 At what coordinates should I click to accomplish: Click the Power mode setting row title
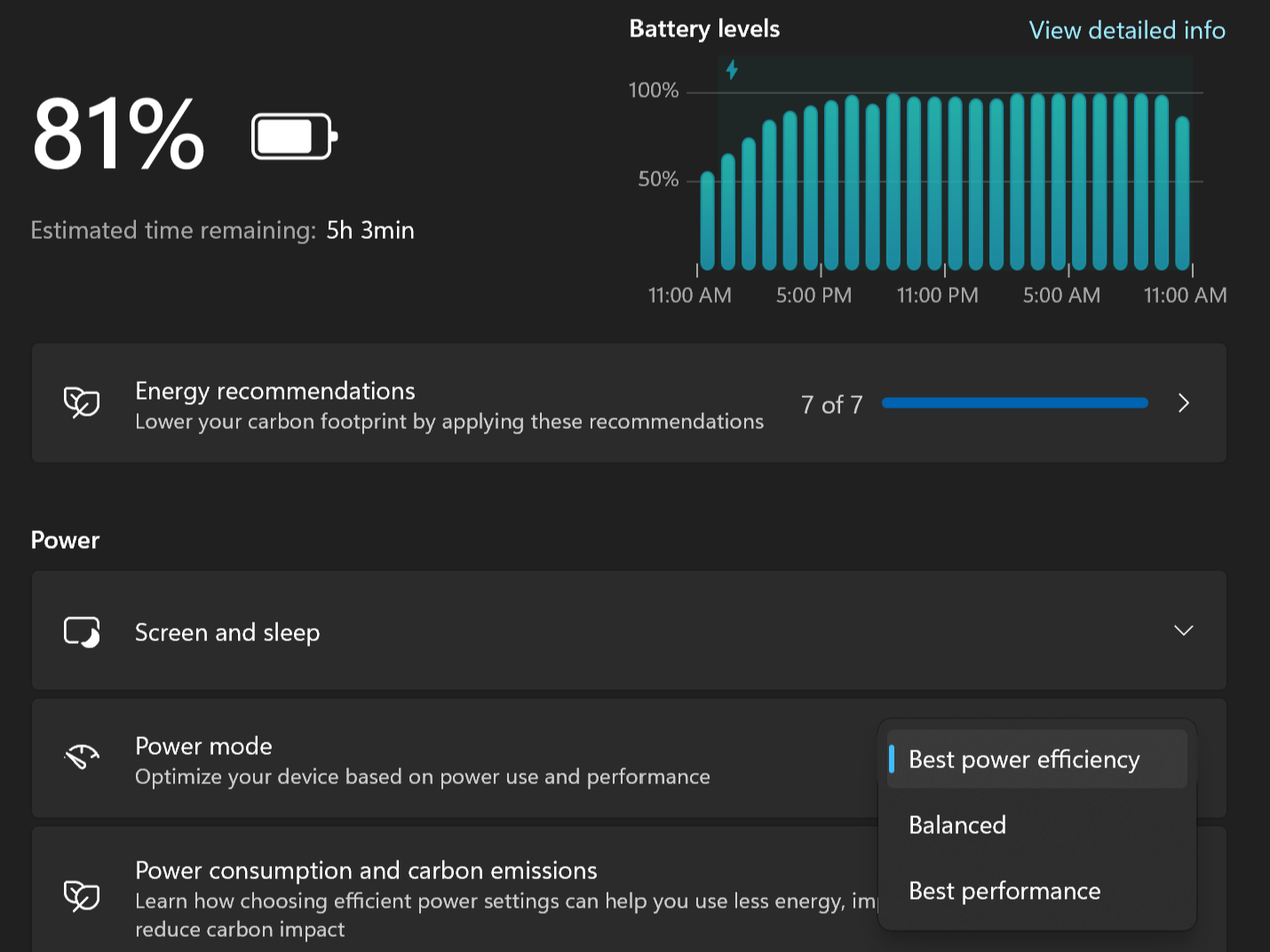[203, 746]
